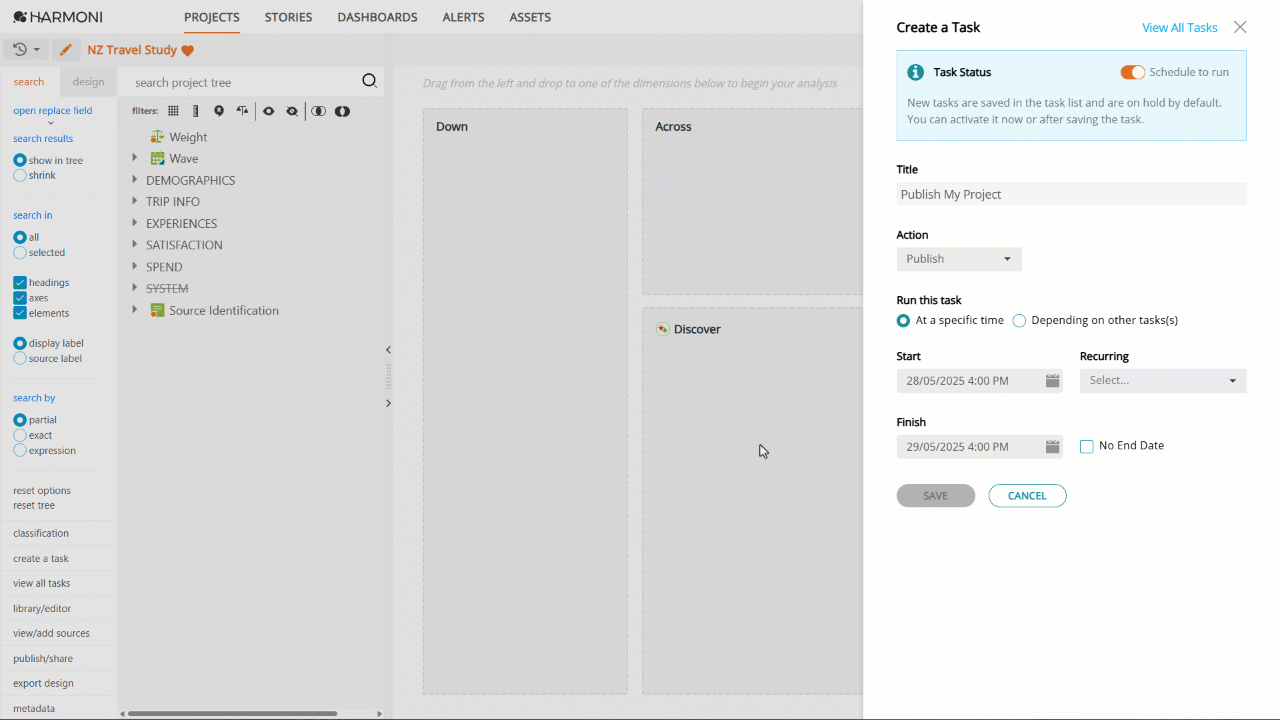Open the Start date calendar icon
Screen dimensions: 1280x720
(x=1052, y=381)
